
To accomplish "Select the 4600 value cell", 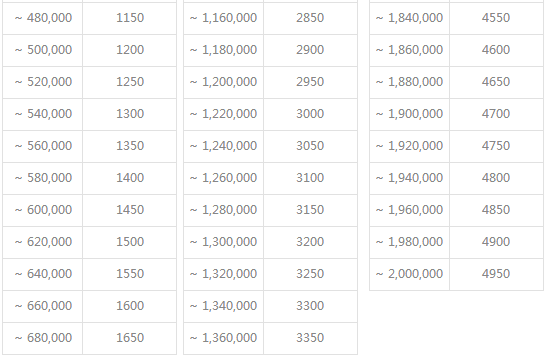I will [496, 51].
